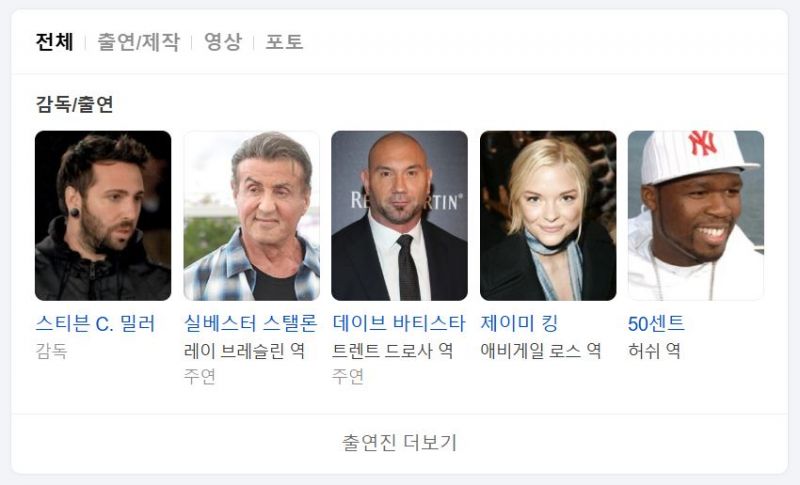This screenshot has width=800, height=485.
Task: Click the 레이 브레슬린 역 role text
Action: pos(244,351)
